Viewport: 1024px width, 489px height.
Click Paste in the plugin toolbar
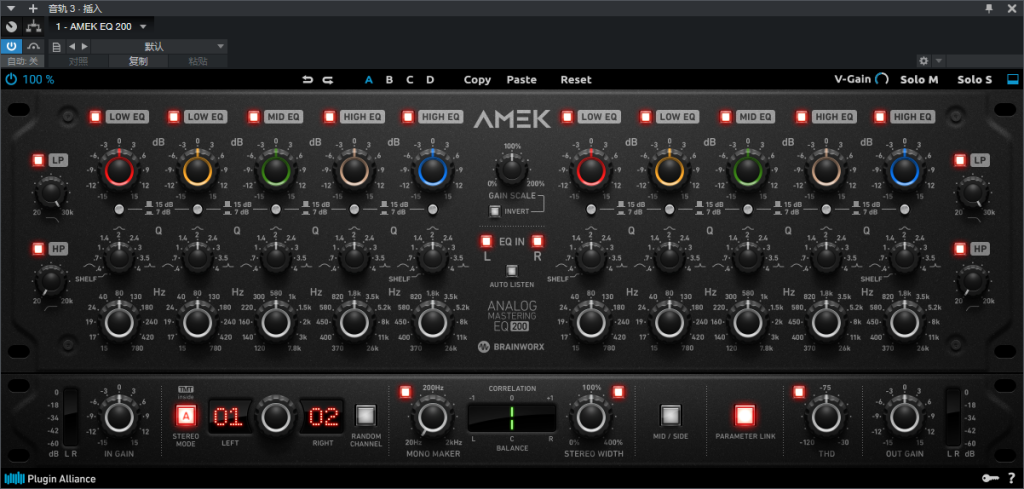tap(522, 80)
